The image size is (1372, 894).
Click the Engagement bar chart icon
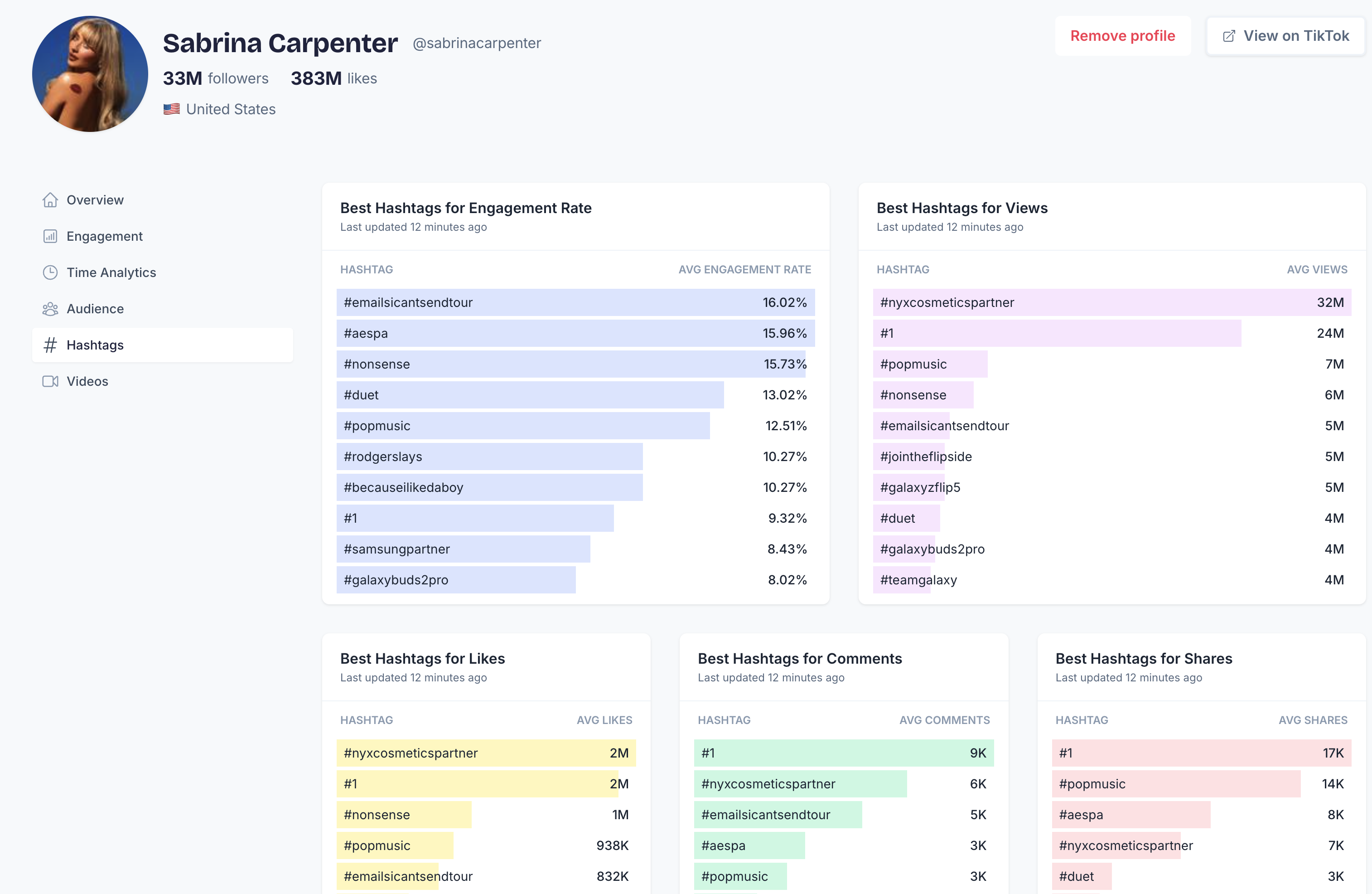[50, 237]
